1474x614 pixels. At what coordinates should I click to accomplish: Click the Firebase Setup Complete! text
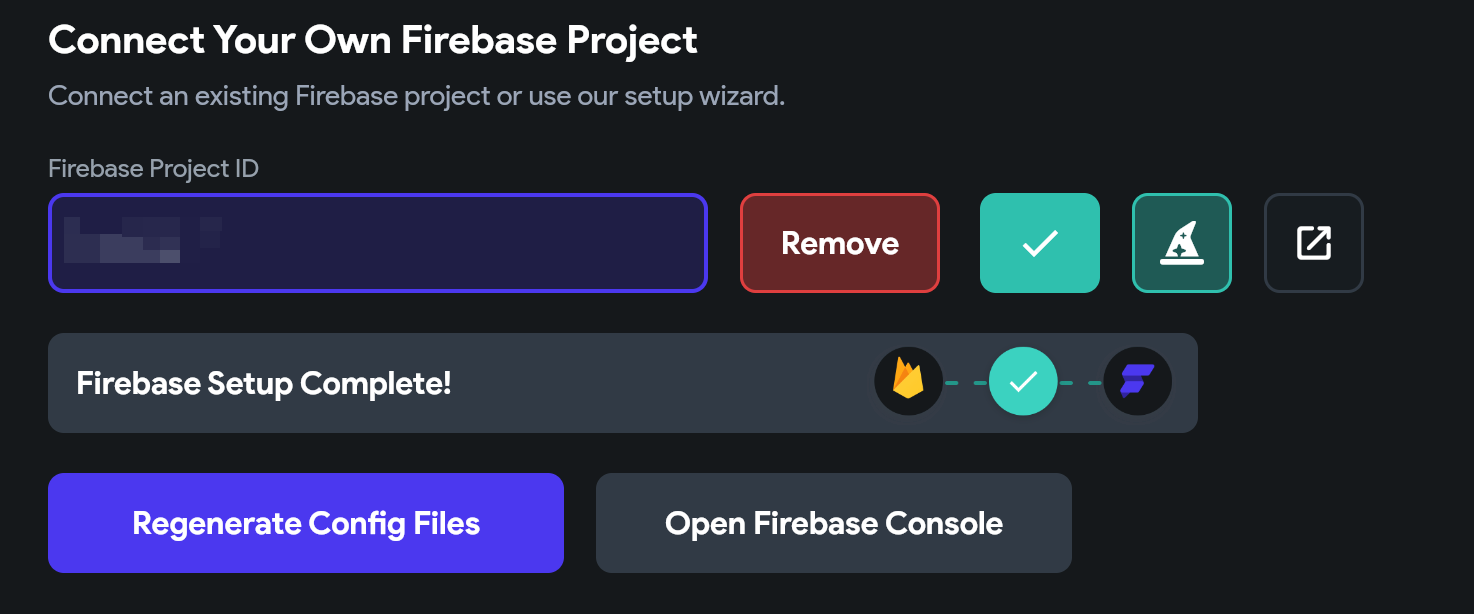click(264, 383)
